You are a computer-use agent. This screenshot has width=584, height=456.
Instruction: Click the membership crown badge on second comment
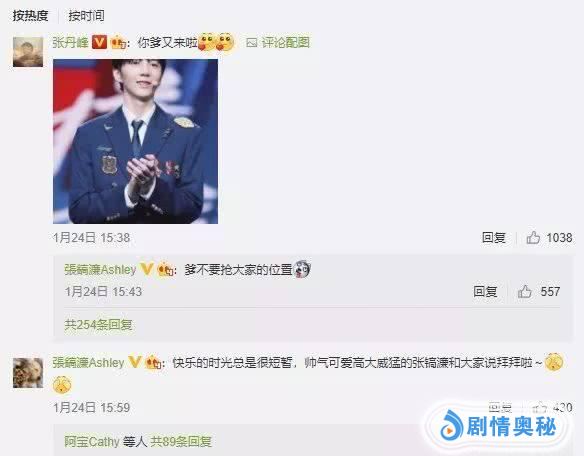coord(154,362)
